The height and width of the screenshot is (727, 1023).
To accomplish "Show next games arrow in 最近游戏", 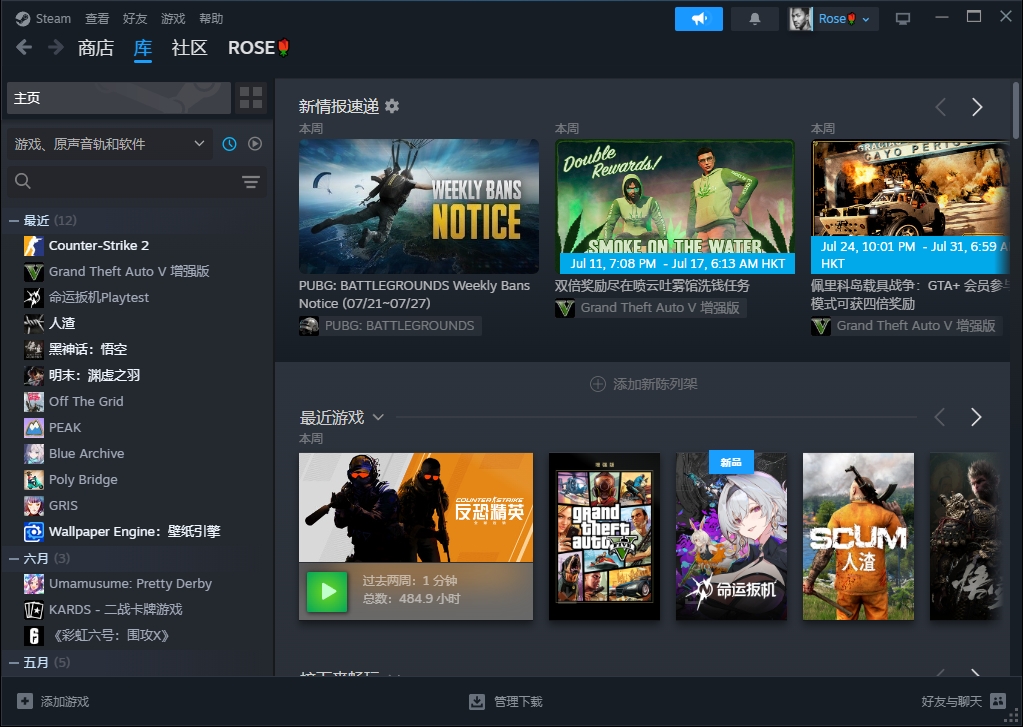I will (x=976, y=417).
